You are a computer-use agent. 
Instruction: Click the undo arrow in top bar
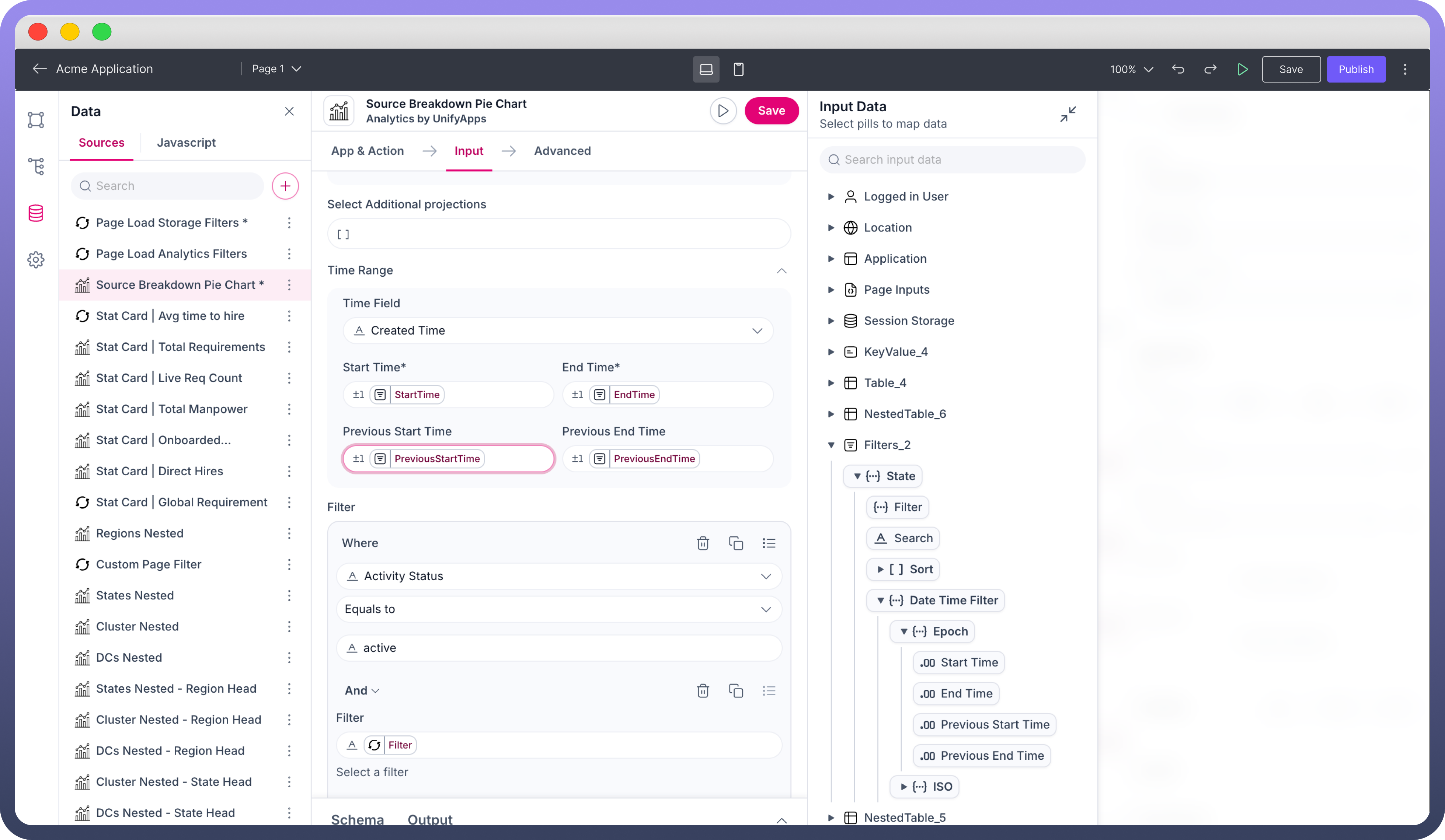(x=1178, y=69)
